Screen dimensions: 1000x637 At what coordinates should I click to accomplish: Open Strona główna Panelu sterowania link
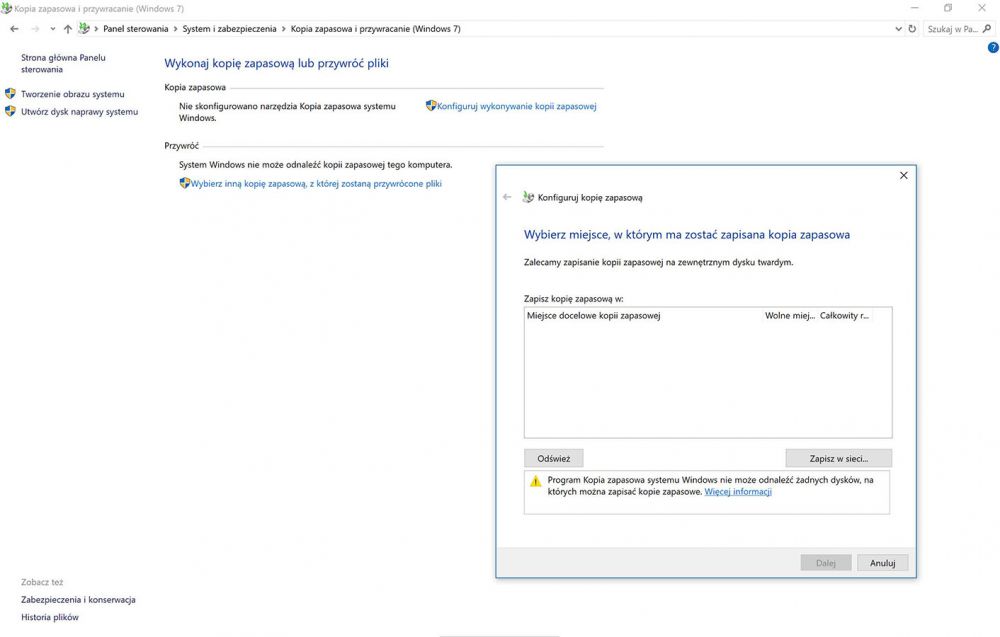coord(63,63)
